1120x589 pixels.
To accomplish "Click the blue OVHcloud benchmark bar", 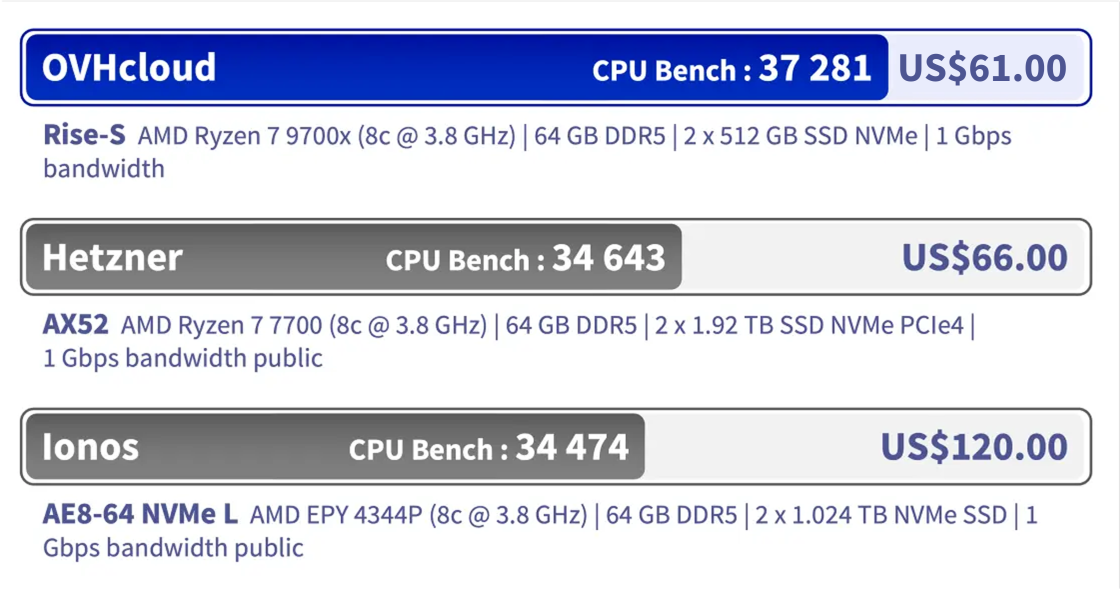I will (400, 68).
